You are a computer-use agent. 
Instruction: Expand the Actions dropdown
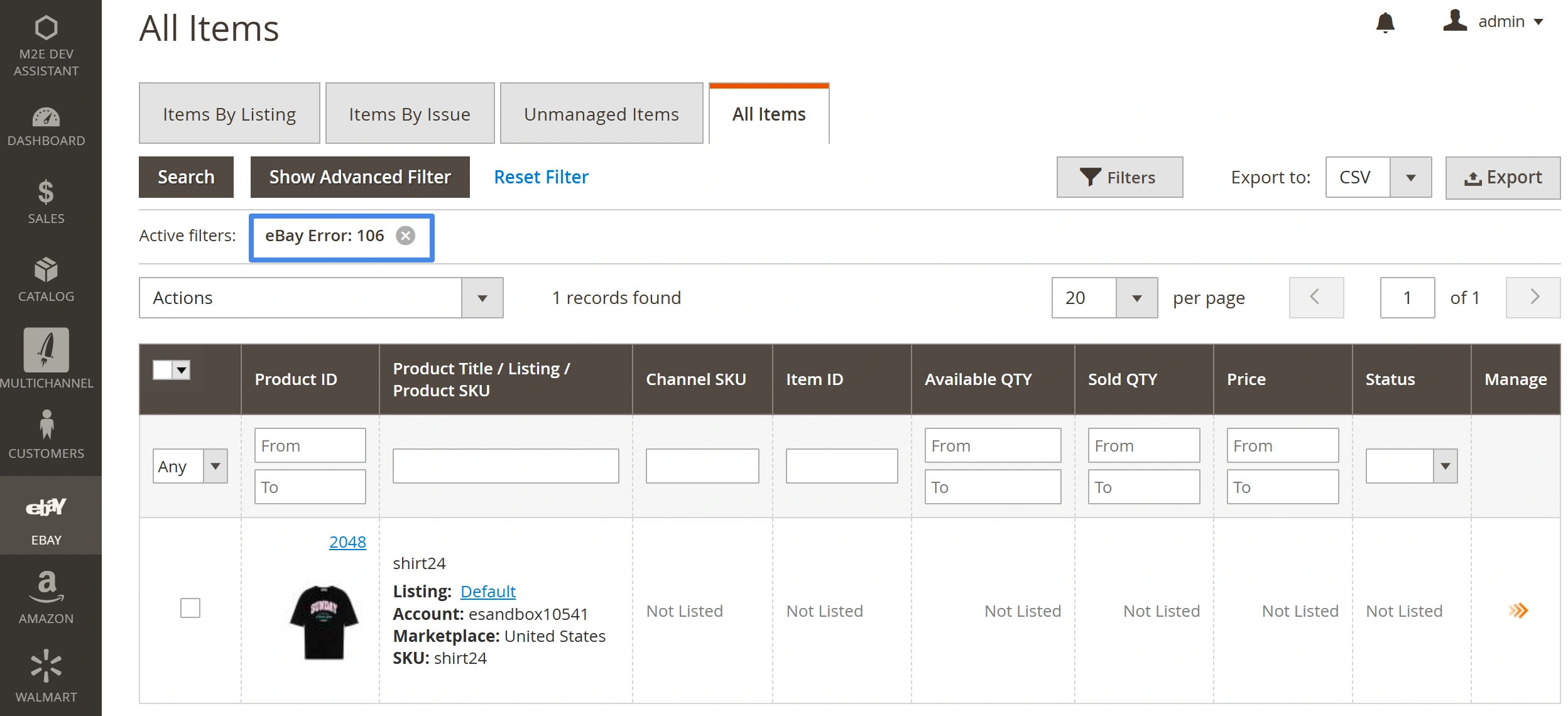(481, 298)
